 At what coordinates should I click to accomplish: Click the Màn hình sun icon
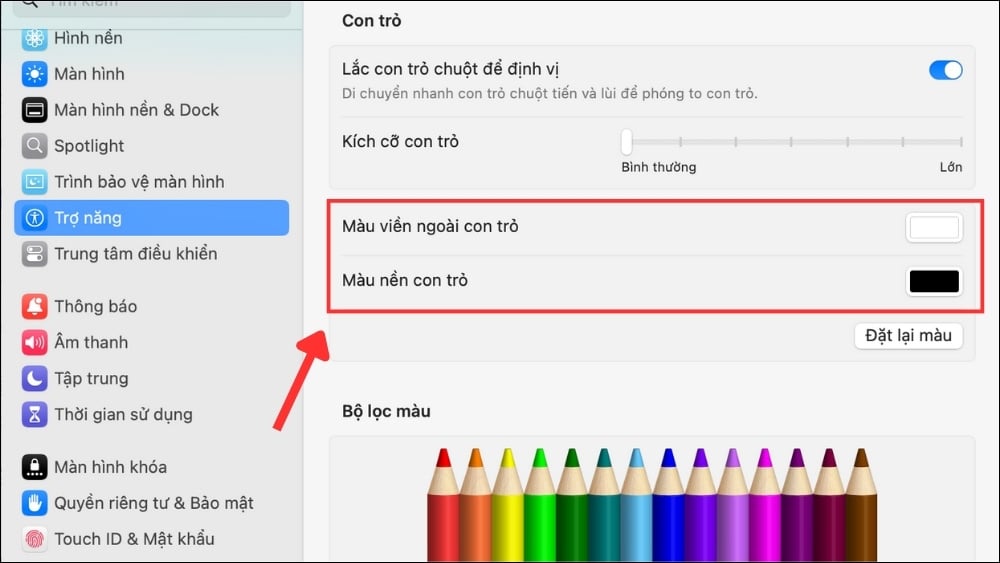(x=35, y=74)
